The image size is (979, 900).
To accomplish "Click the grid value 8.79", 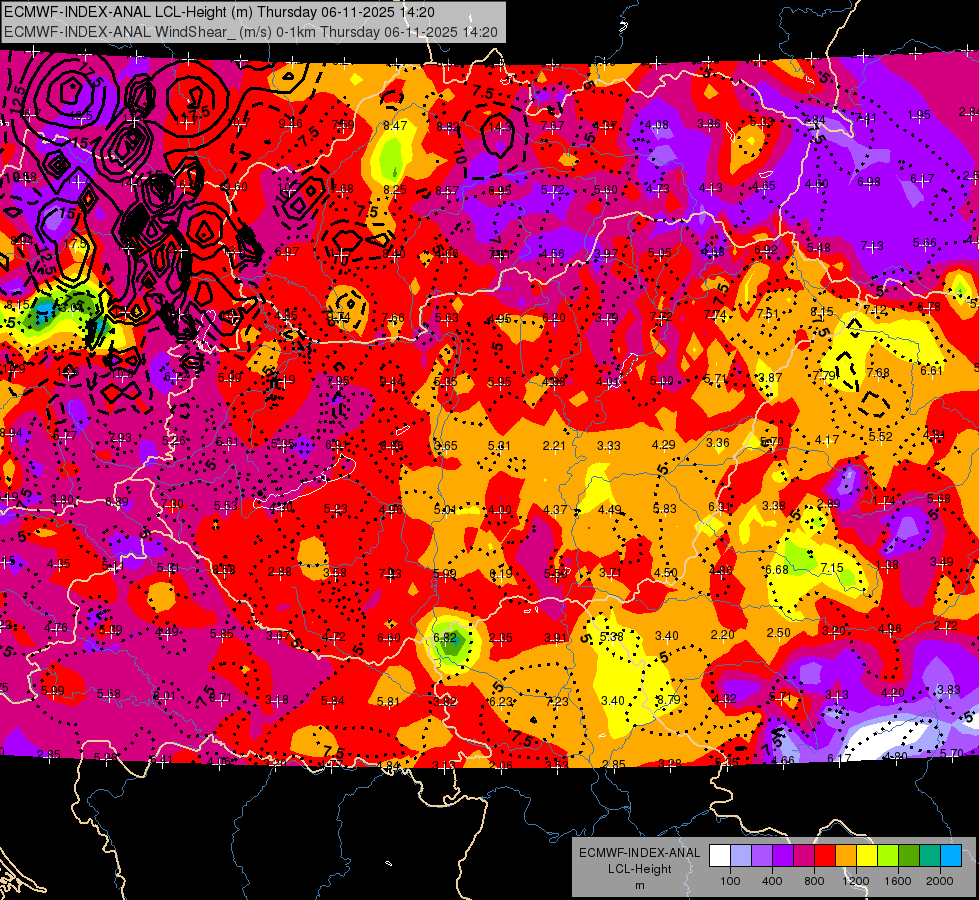I will click(x=668, y=700).
